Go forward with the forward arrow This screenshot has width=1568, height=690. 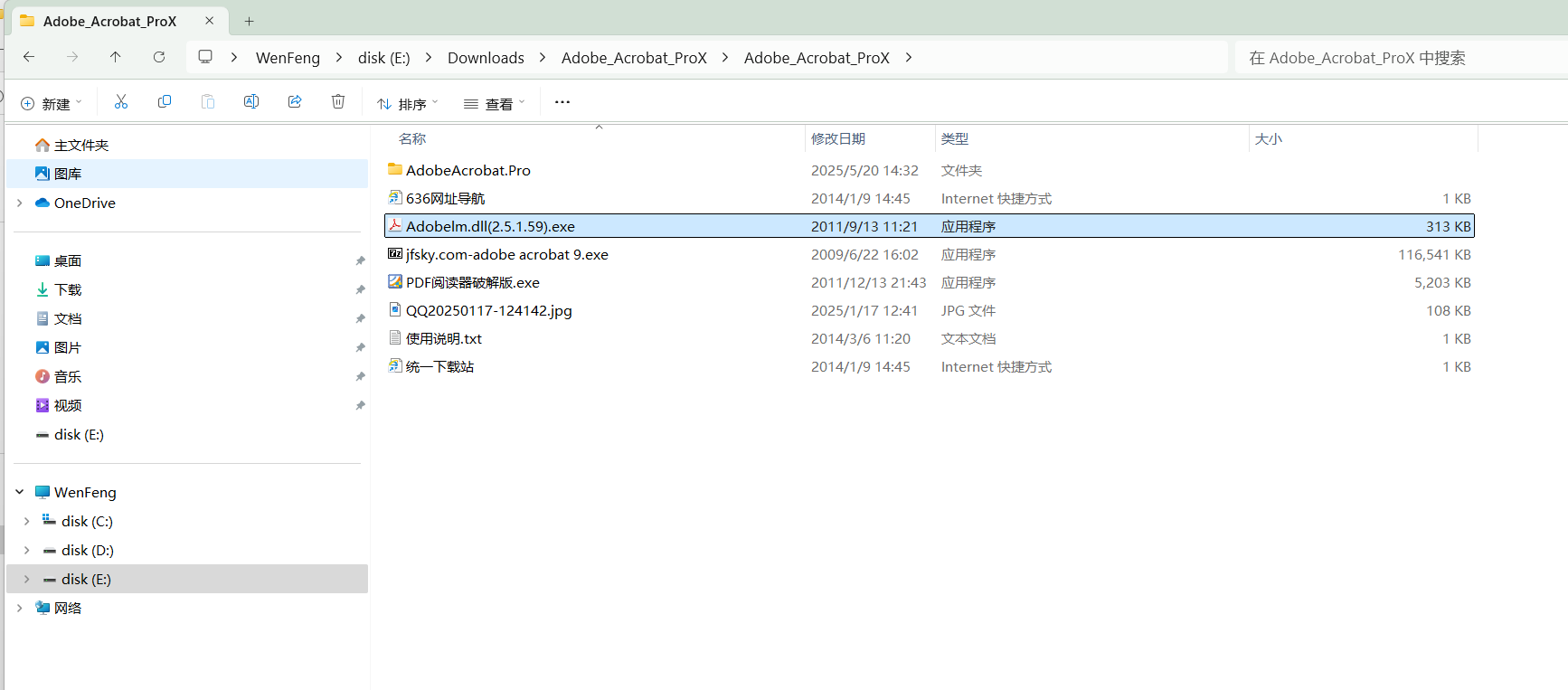[72, 57]
